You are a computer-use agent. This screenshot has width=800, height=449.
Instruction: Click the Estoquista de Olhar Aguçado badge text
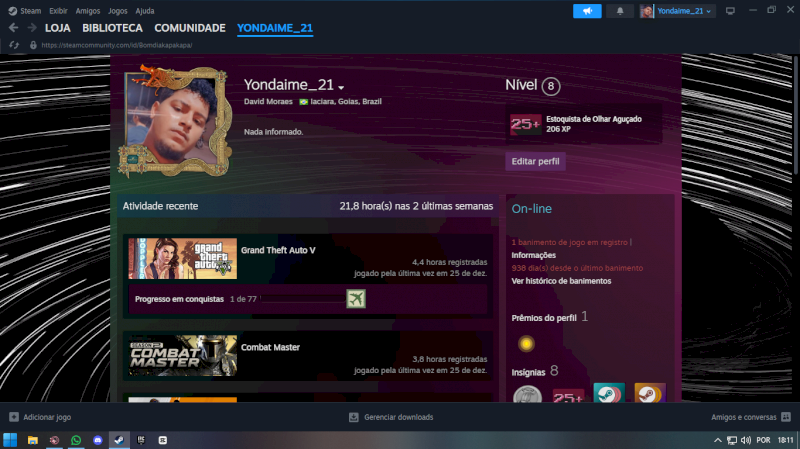pyautogui.click(x=594, y=119)
